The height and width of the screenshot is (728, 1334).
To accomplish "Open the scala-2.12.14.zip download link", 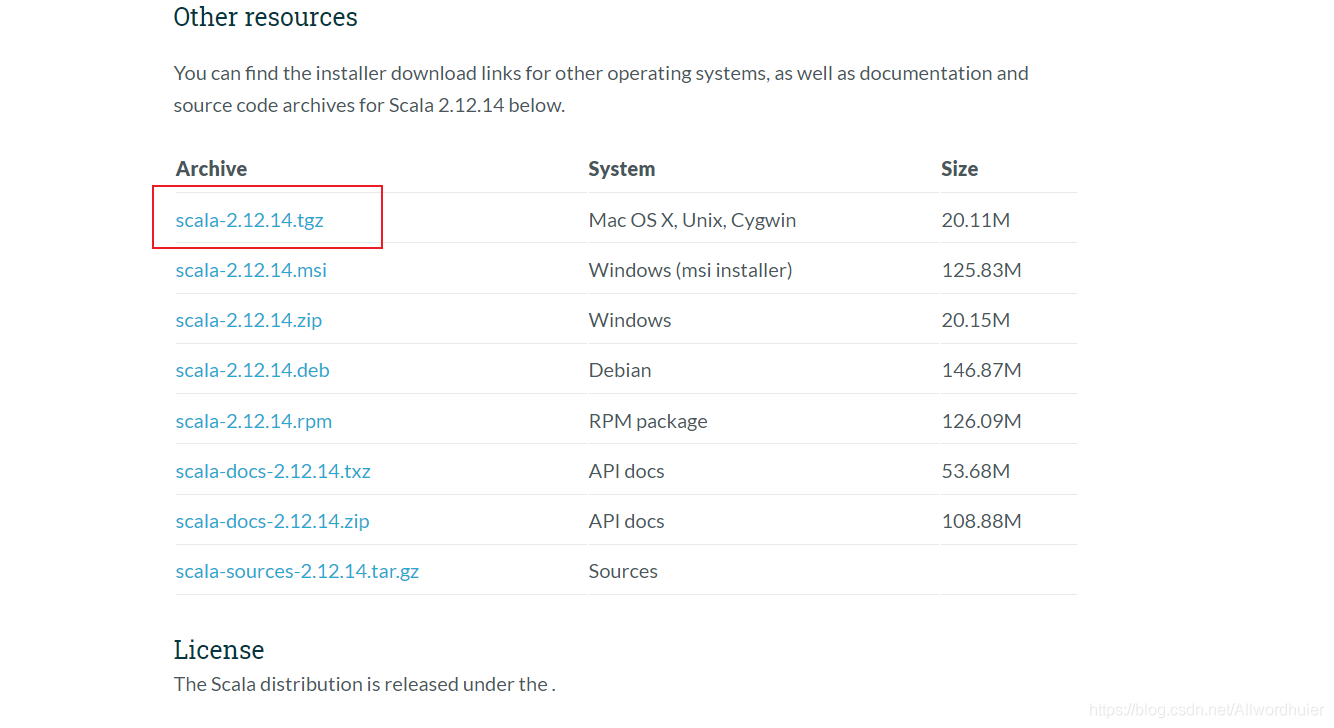I will point(249,320).
